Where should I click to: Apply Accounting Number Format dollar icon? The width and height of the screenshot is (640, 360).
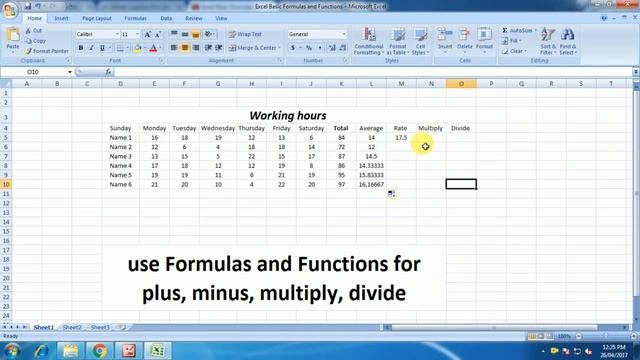click(x=293, y=48)
